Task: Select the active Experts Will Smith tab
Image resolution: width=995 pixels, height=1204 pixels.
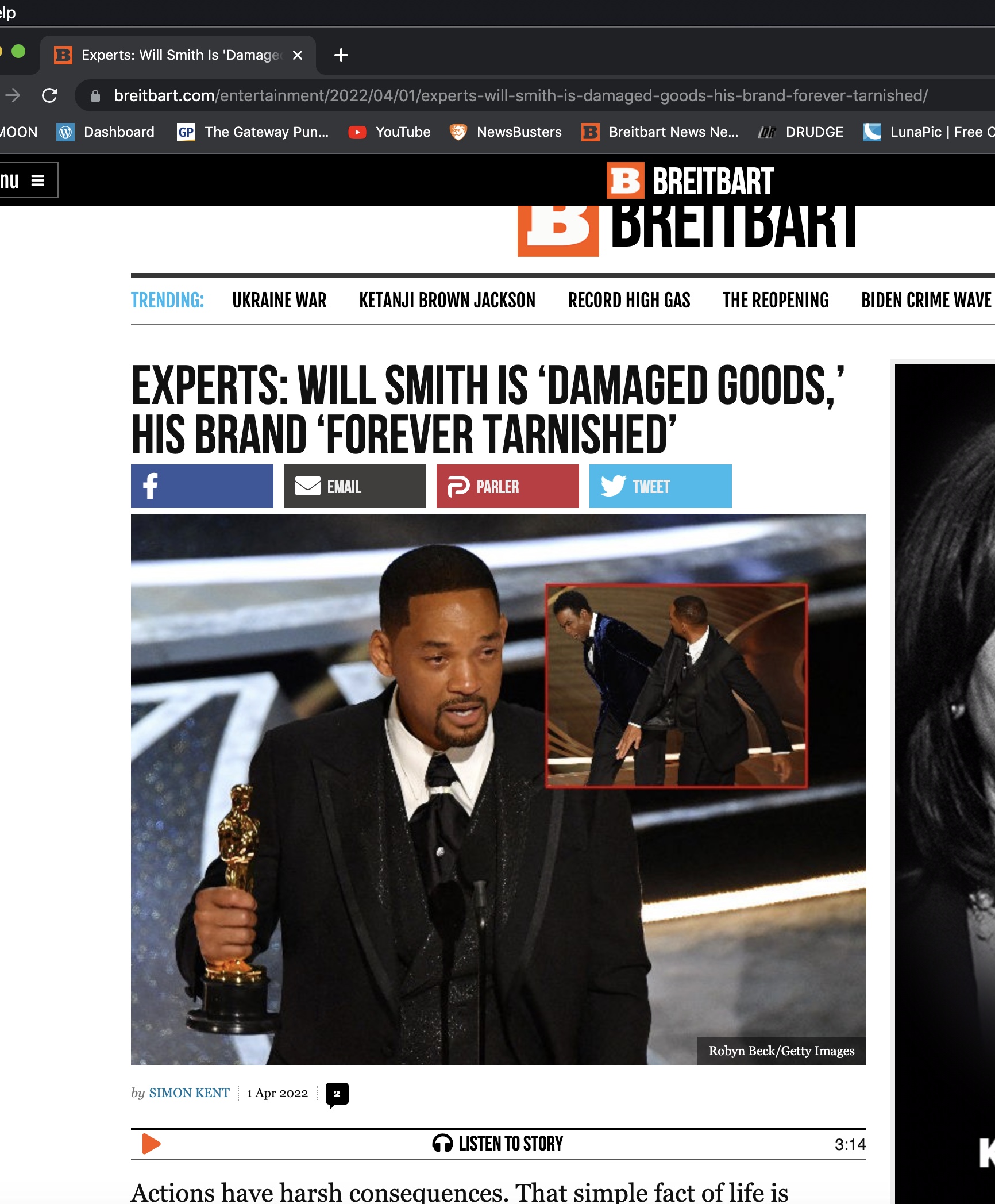Action: (x=178, y=55)
